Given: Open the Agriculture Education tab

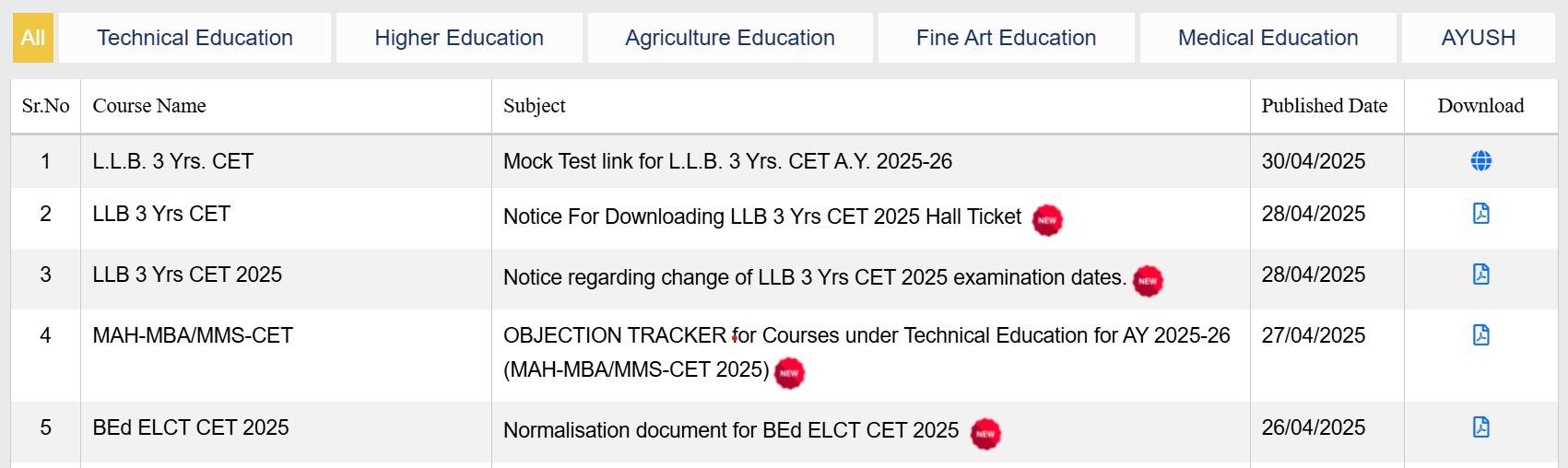Looking at the screenshot, I should coord(729,38).
